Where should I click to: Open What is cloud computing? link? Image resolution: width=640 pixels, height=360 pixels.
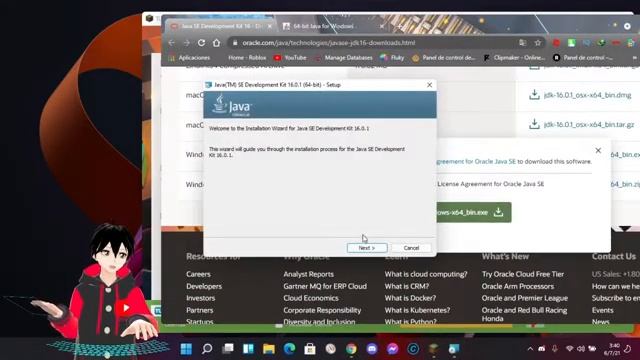[x=426, y=274]
